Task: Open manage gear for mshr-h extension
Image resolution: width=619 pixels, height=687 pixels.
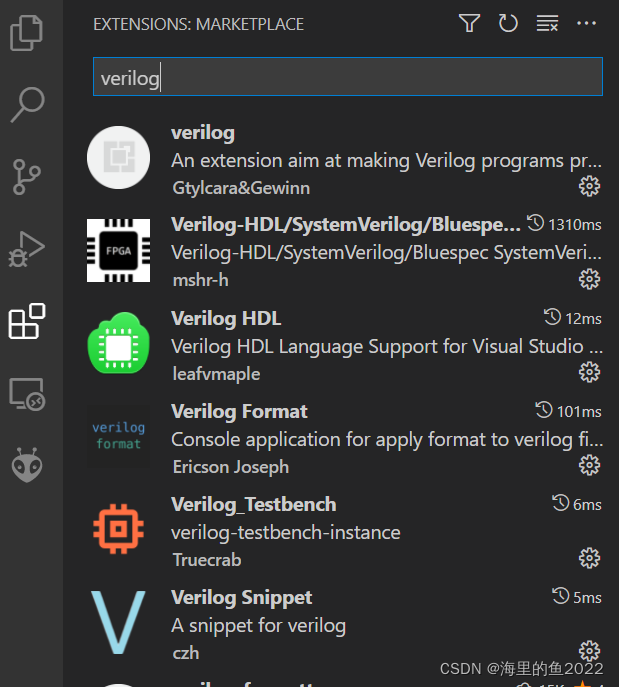Action: [x=589, y=280]
